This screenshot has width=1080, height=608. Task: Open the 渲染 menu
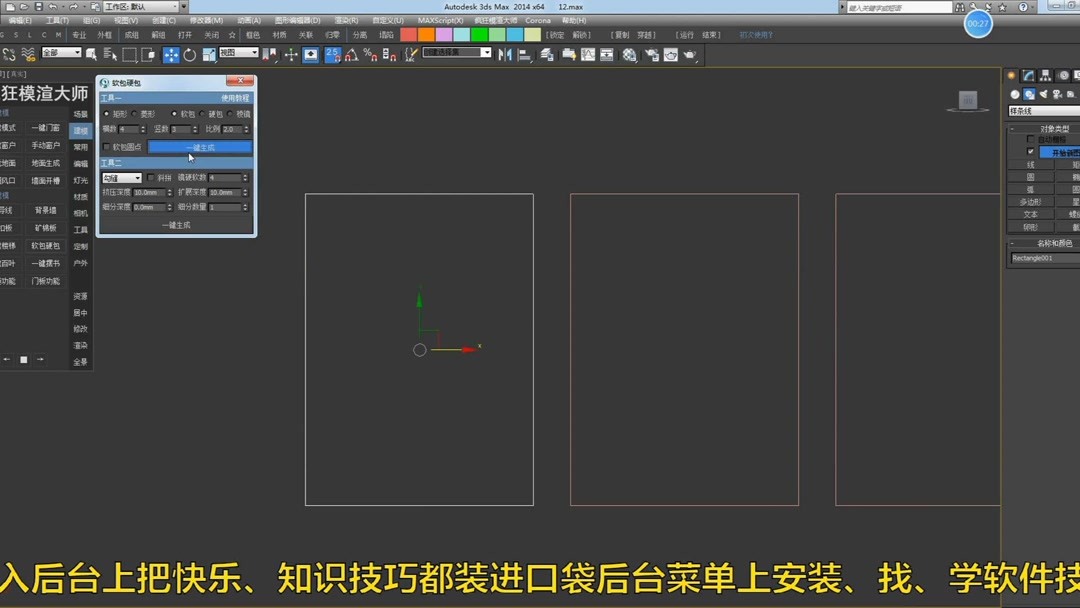click(x=344, y=19)
